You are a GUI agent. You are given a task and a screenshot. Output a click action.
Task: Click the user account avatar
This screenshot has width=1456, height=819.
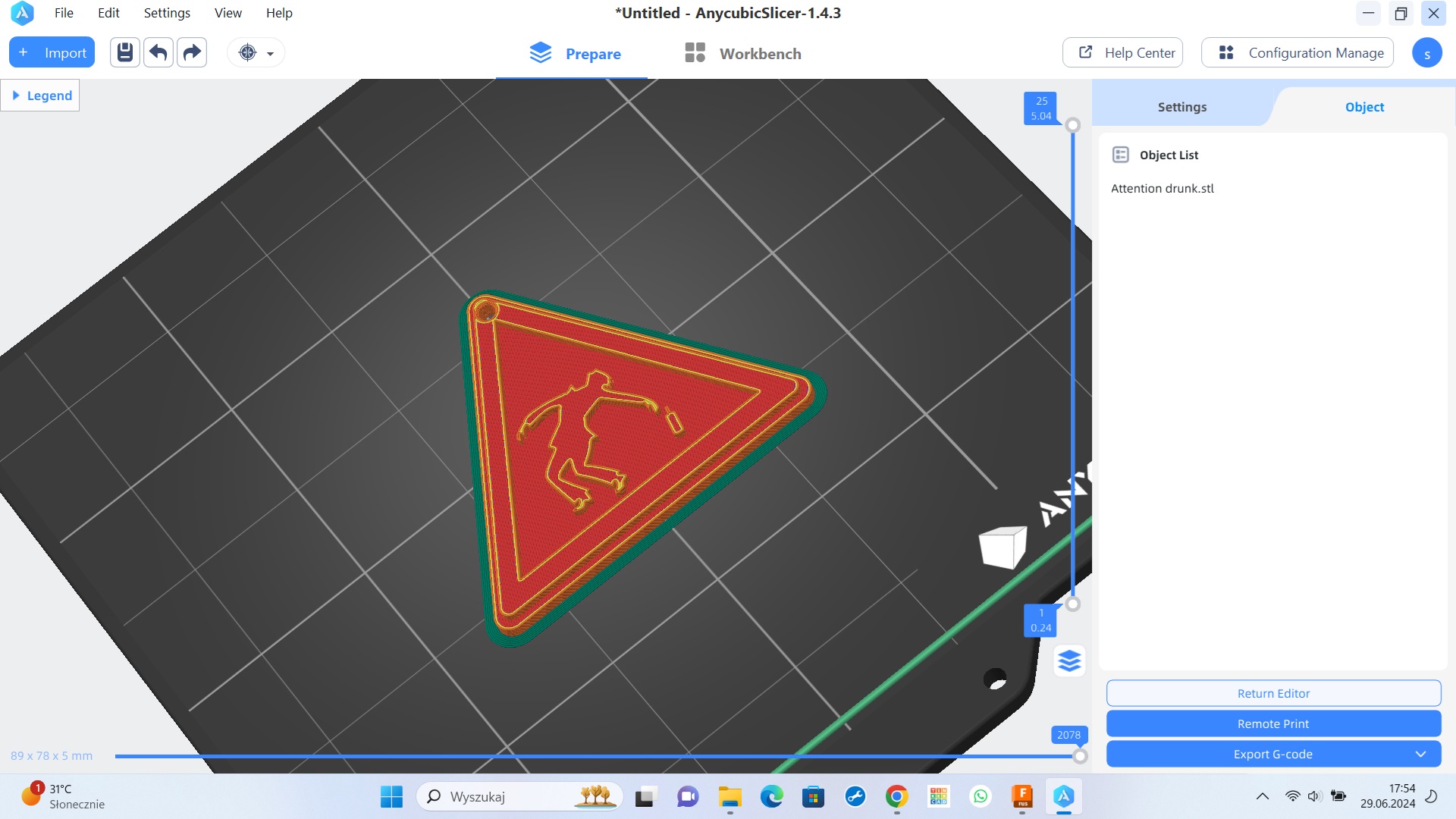pyautogui.click(x=1426, y=53)
